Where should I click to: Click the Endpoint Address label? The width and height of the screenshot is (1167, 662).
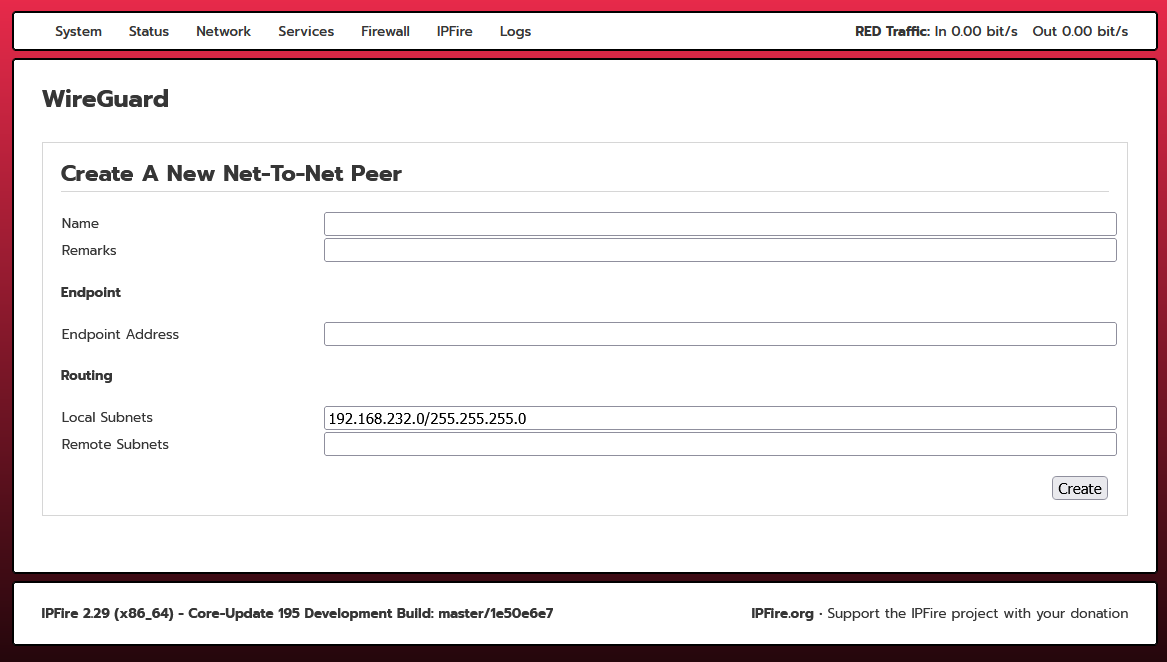pyautogui.click(x=121, y=334)
